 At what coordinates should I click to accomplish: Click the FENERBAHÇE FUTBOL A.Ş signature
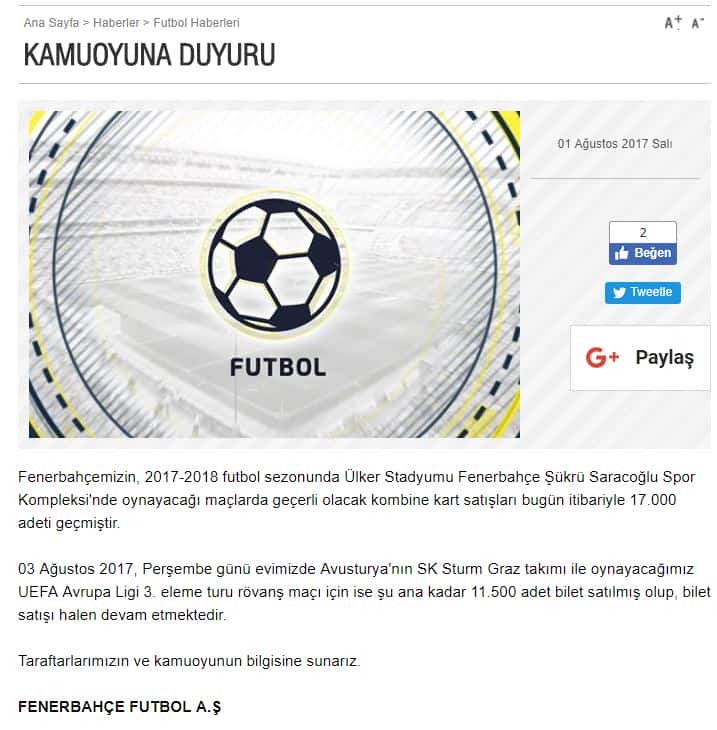119,707
